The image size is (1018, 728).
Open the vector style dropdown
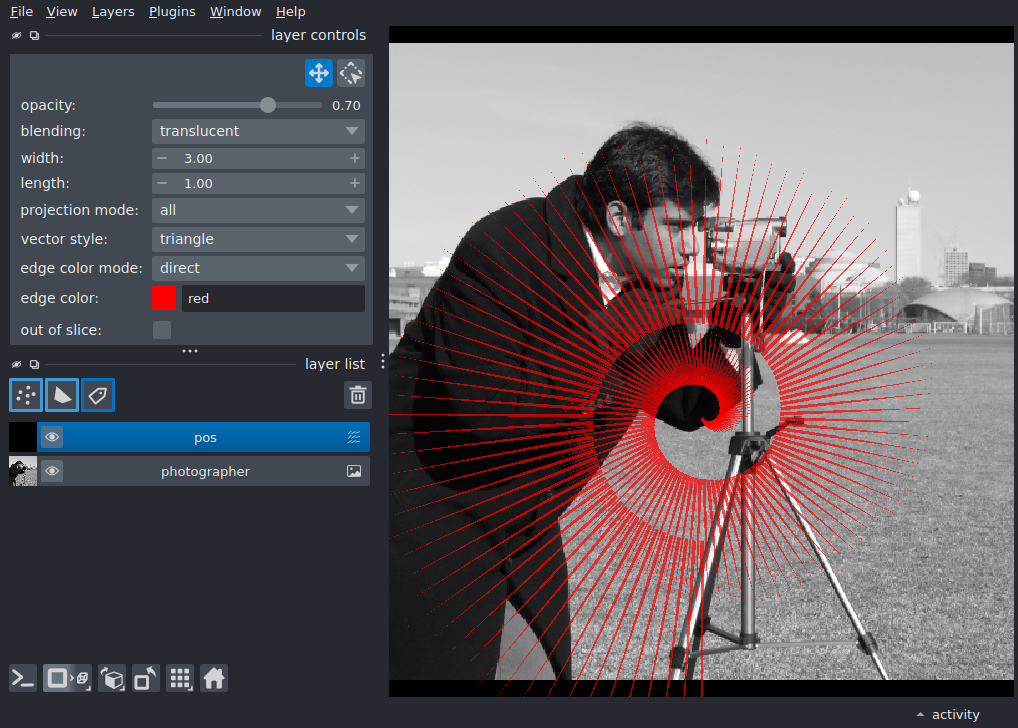tap(258, 239)
